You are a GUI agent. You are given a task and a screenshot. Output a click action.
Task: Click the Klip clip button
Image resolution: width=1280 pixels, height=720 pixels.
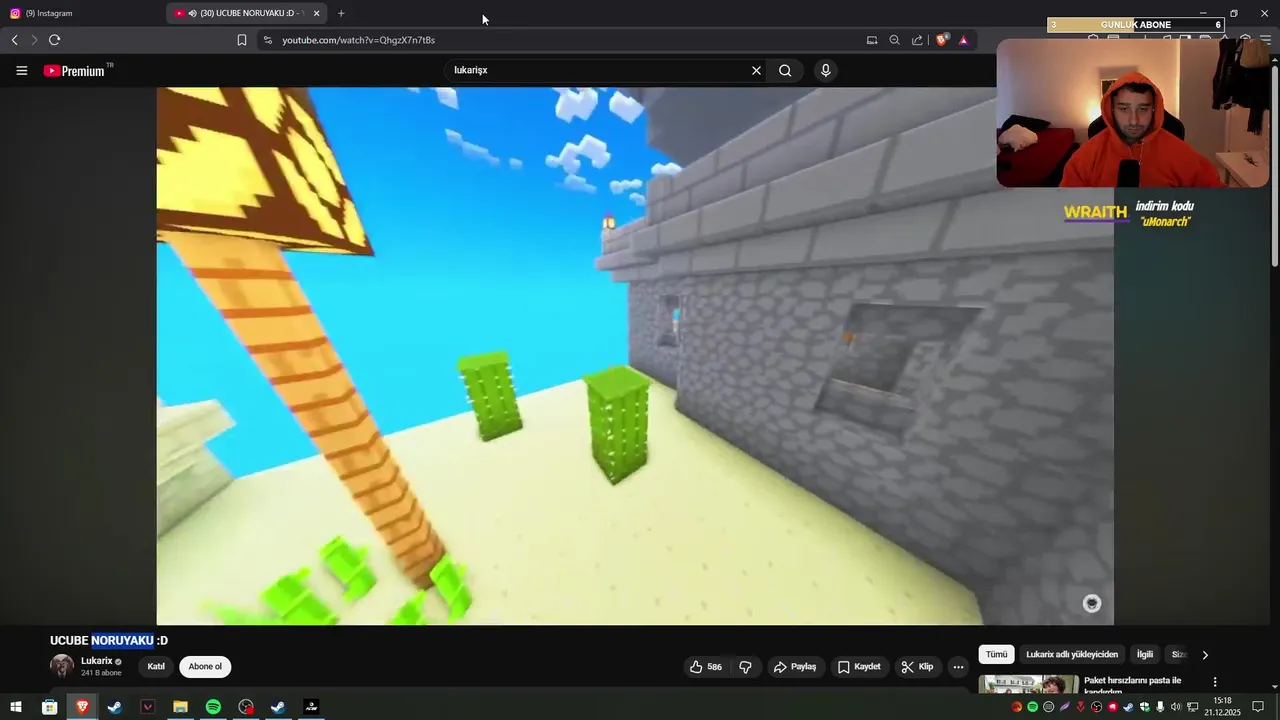(x=917, y=667)
